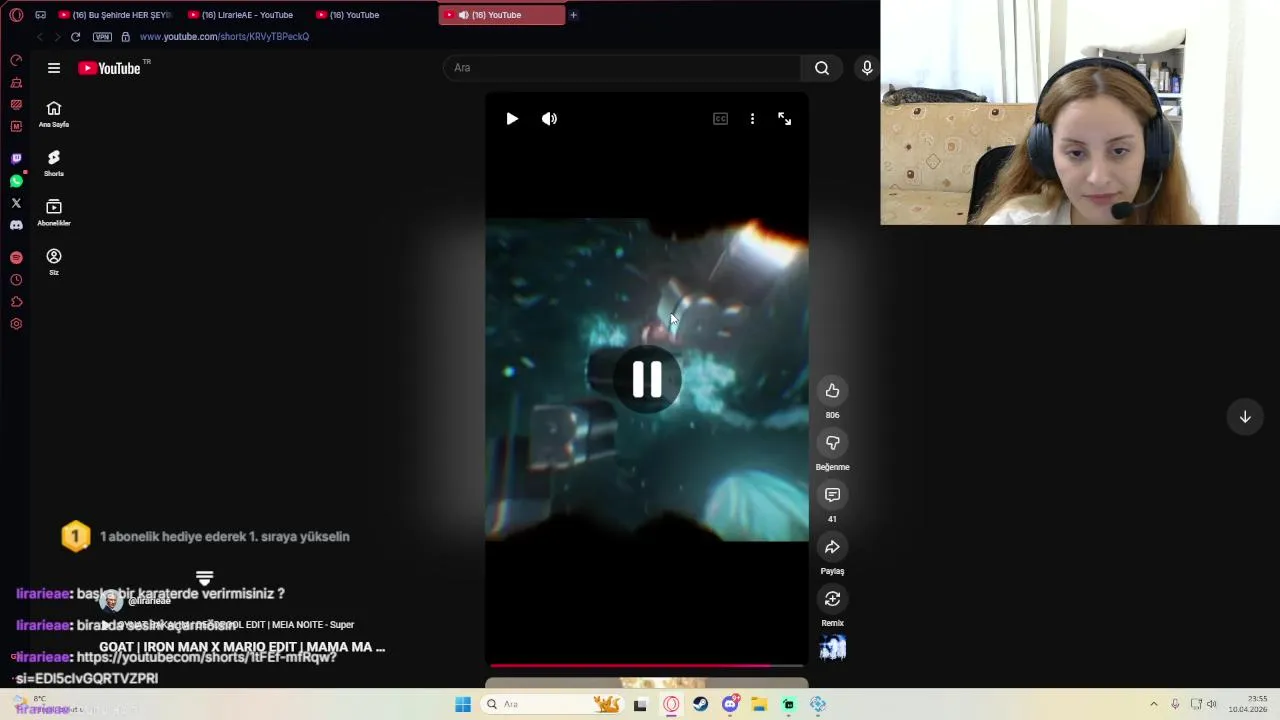Share the short via Paylaş
The height and width of the screenshot is (720, 1280).
tap(832, 547)
